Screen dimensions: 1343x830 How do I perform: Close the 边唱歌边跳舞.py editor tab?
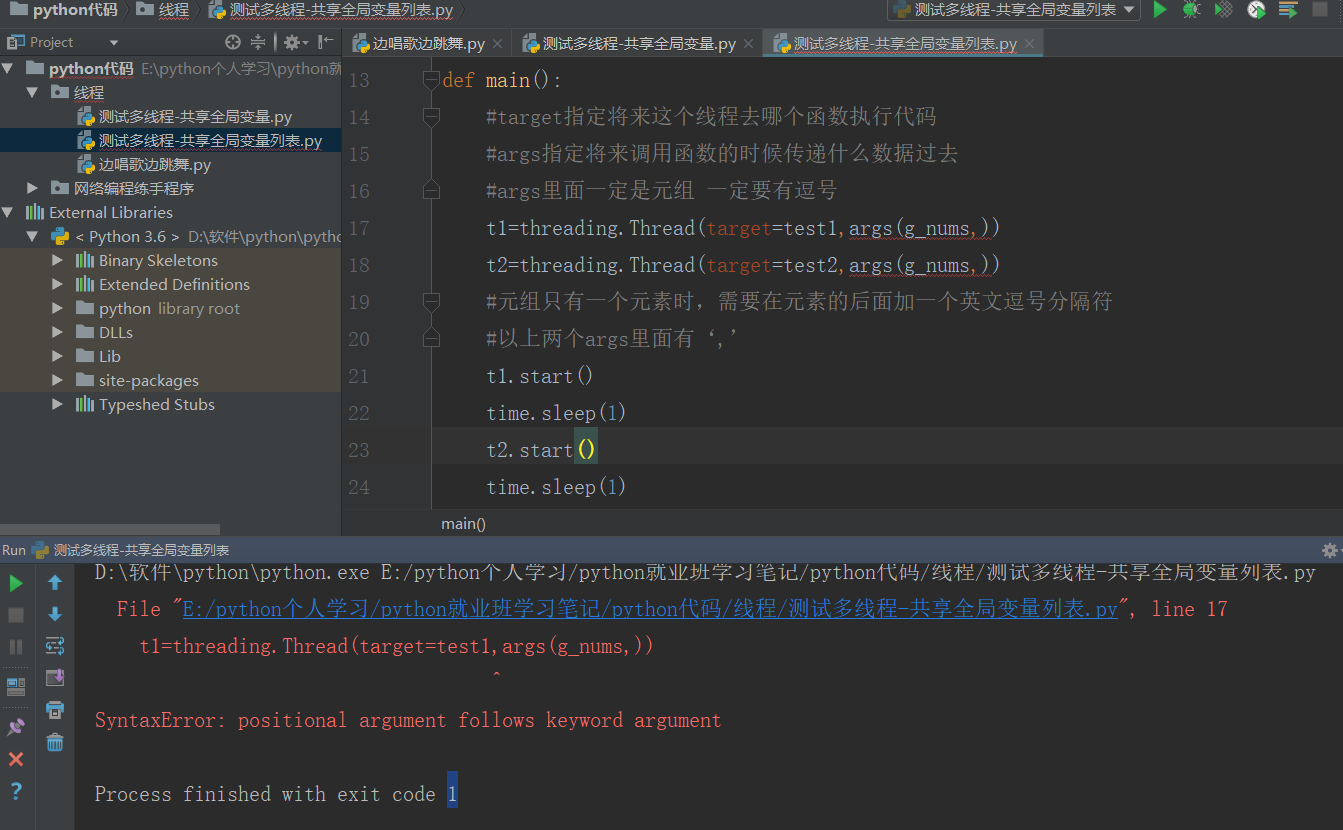click(499, 44)
